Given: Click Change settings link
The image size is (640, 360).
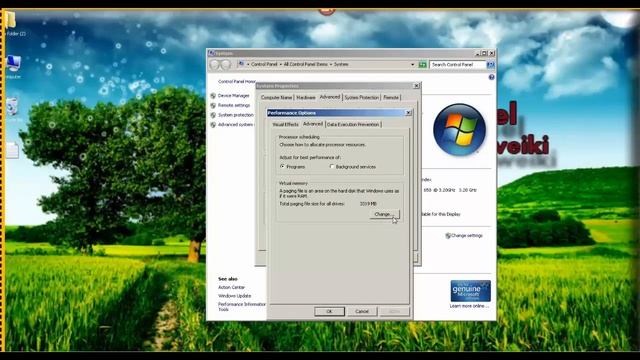Looking at the screenshot, I should (467, 236).
